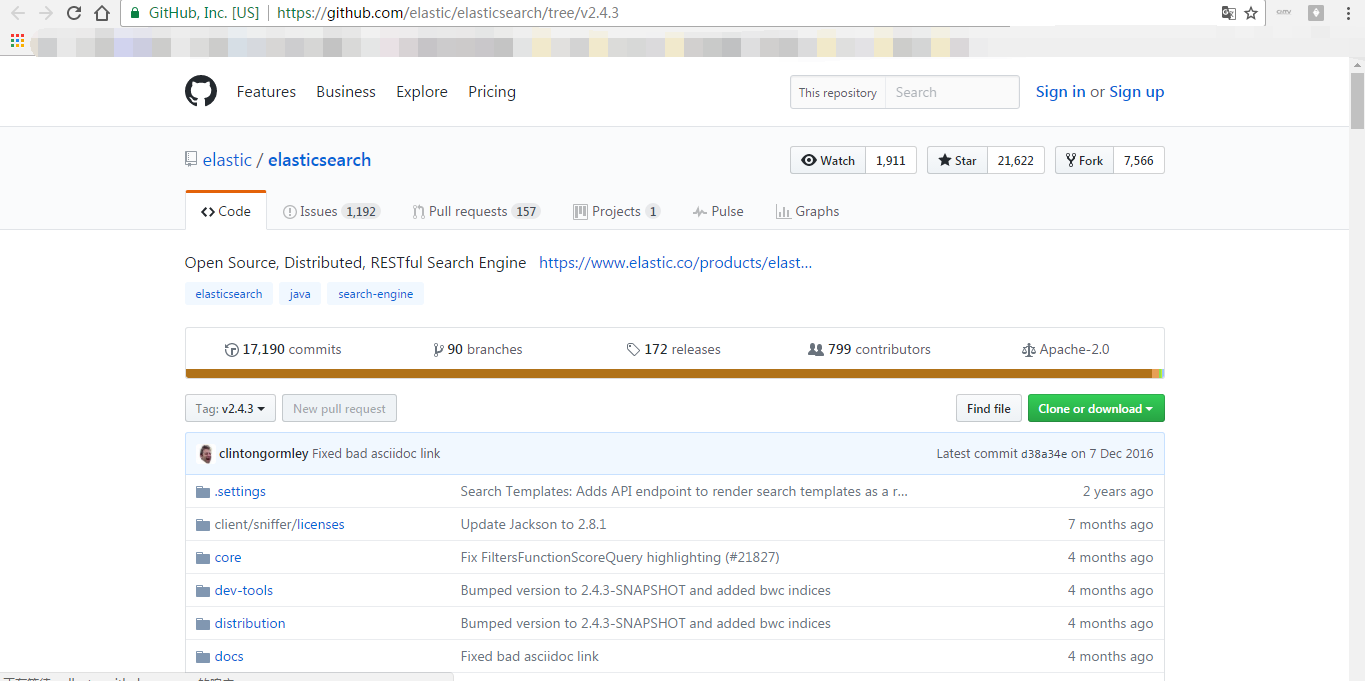Open commit message Update Jackson to 2.8.1
The height and width of the screenshot is (681, 1365).
tap(533, 525)
